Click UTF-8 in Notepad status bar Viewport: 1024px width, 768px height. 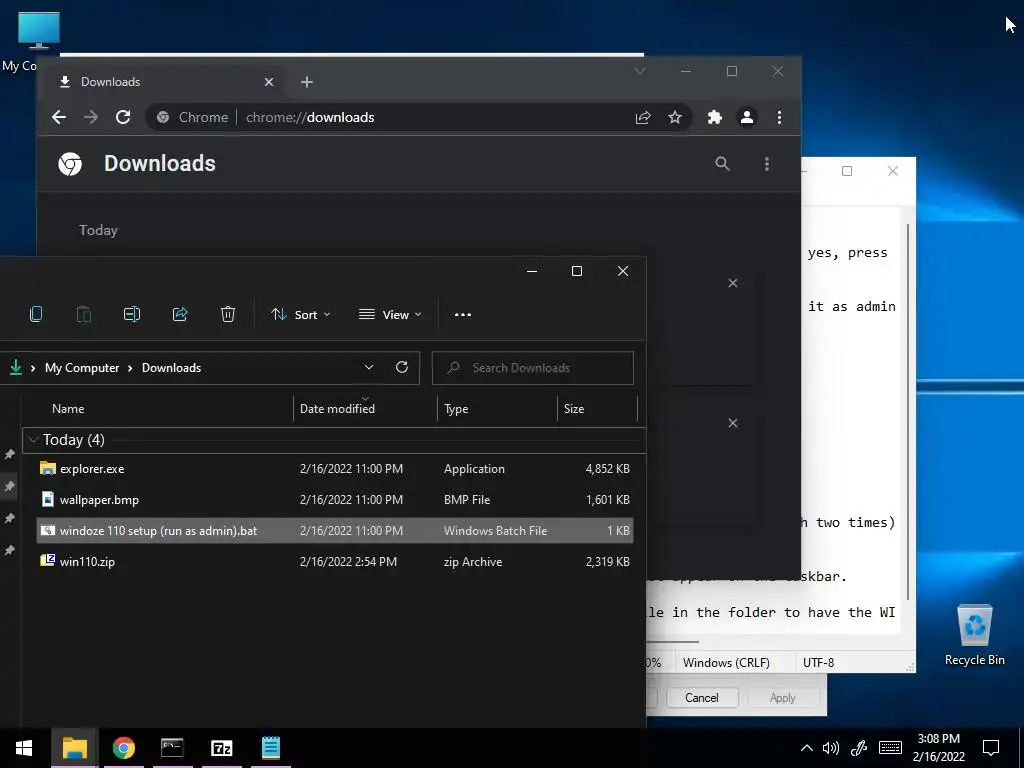tap(819, 662)
